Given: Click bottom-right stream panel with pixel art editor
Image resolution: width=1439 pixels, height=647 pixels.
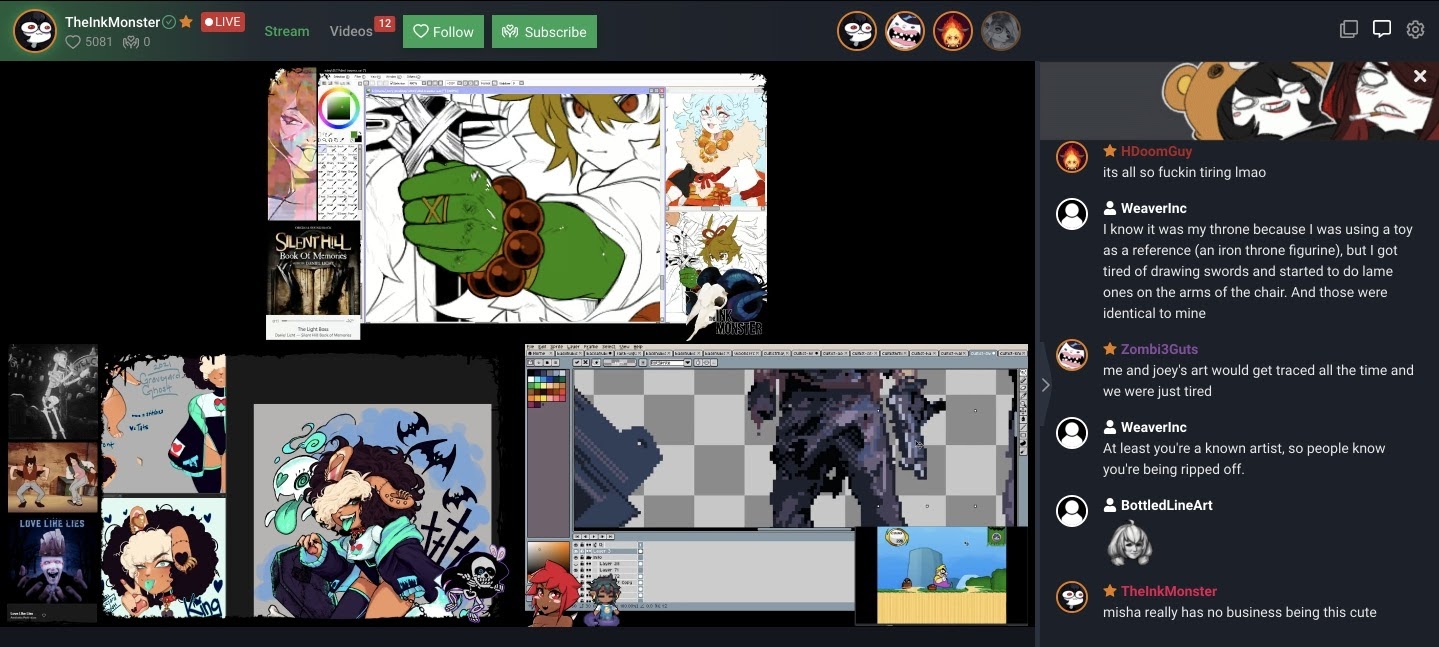Looking at the screenshot, I should tap(777, 485).
